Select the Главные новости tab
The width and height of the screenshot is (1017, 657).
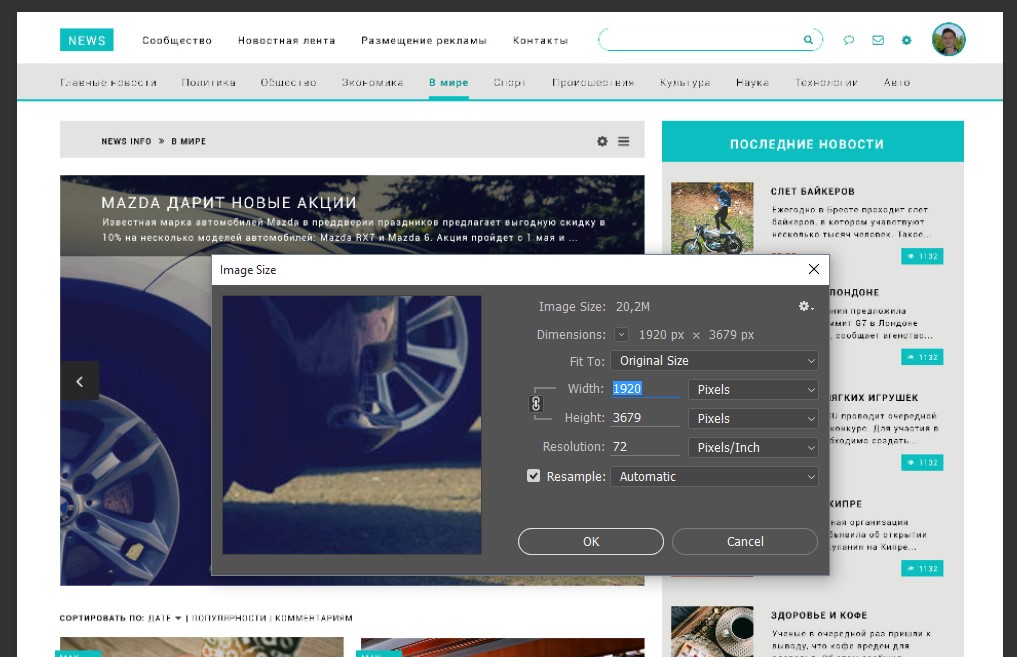pos(108,82)
